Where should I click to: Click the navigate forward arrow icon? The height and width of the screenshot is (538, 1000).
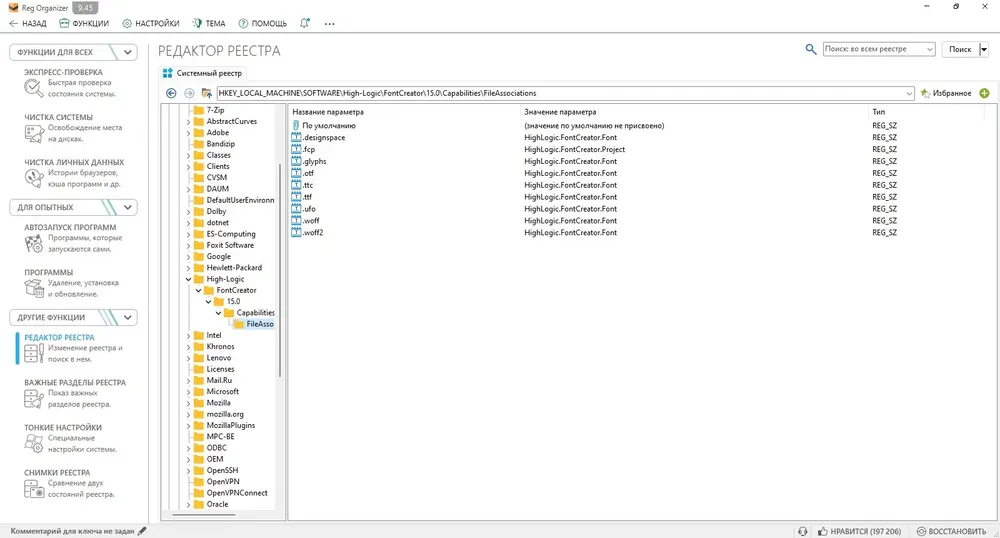click(x=189, y=93)
